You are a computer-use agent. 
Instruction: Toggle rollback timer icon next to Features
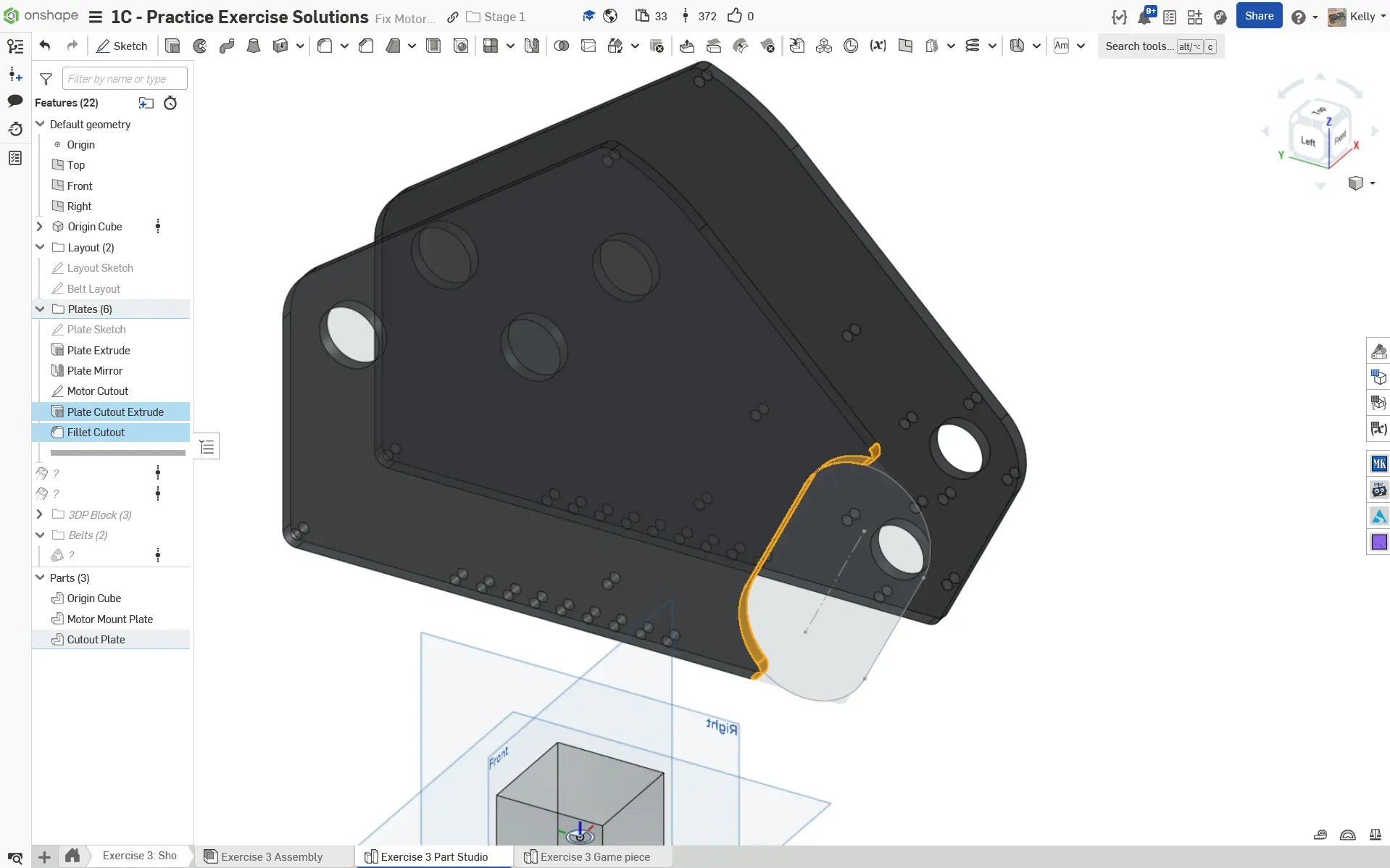pos(170,103)
